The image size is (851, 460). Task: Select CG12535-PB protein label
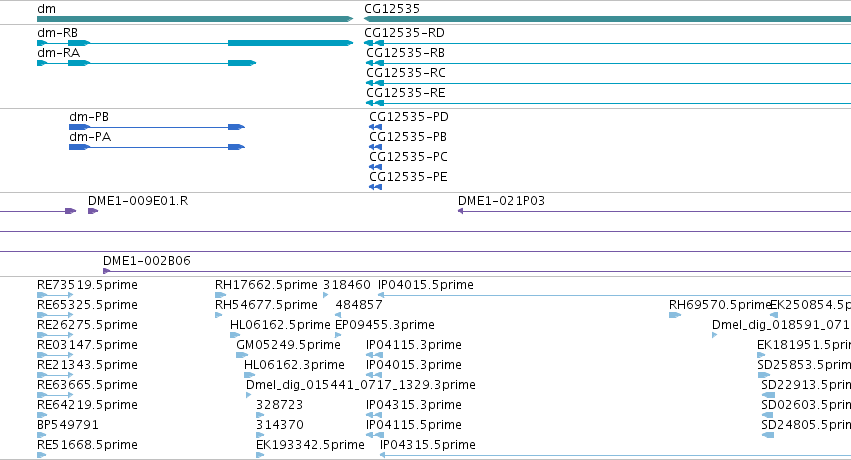coord(408,137)
